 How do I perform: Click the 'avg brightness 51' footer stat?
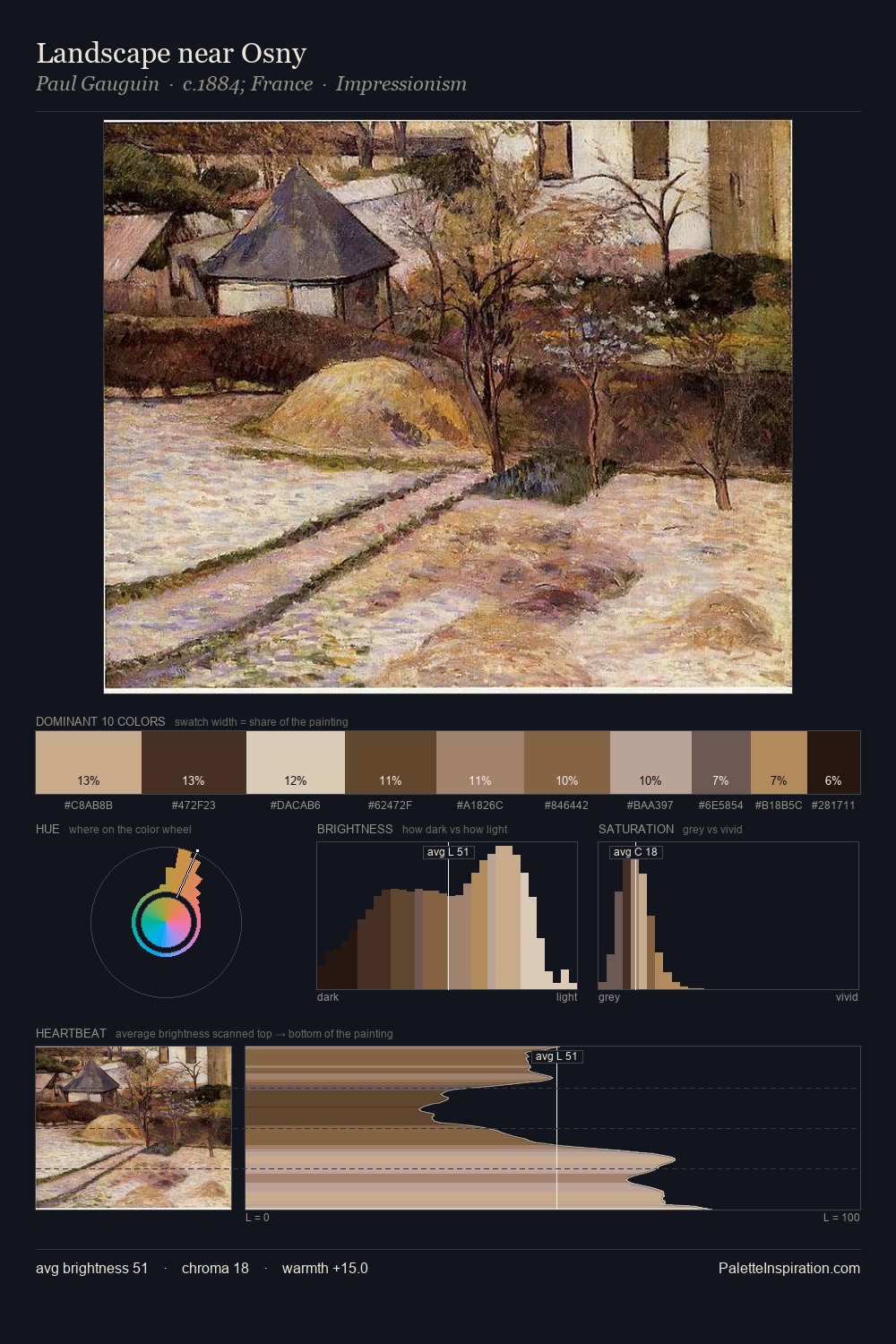pyautogui.click(x=92, y=1268)
